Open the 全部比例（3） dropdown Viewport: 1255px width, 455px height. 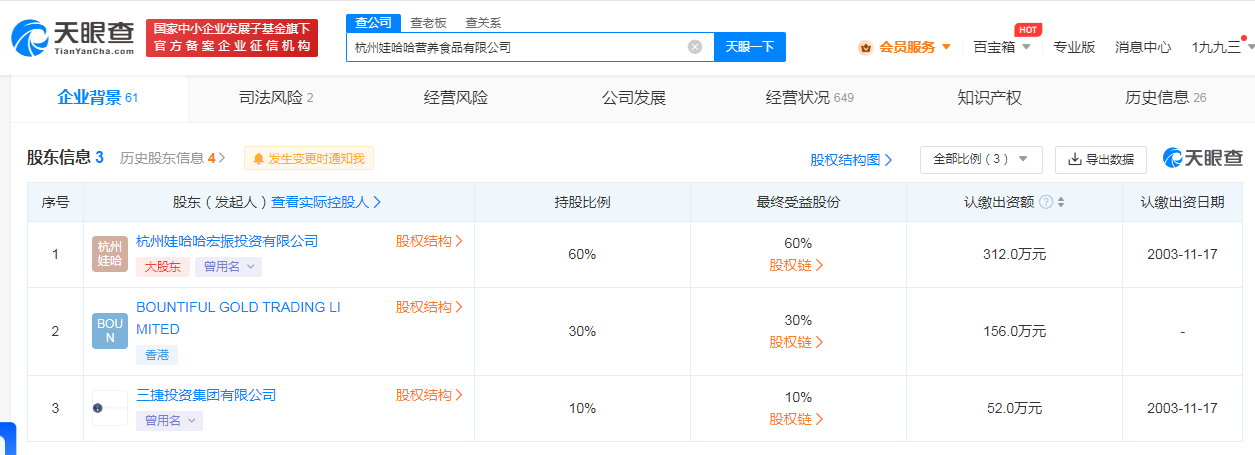pos(981,159)
